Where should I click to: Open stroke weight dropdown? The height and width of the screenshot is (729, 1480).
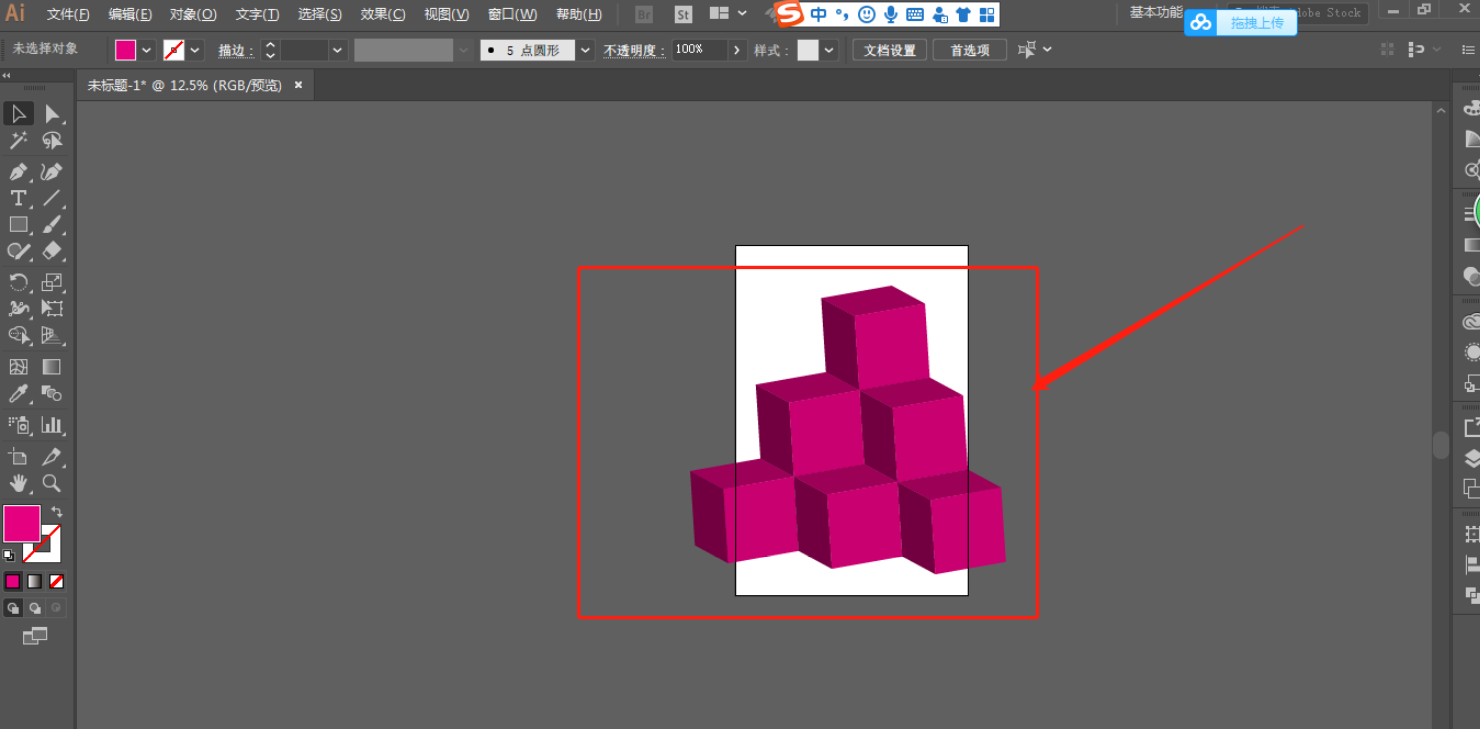tap(338, 50)
